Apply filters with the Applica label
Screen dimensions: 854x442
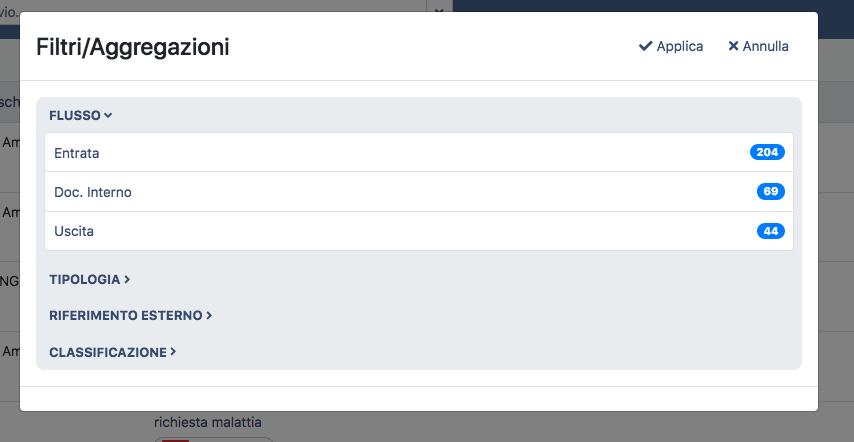point(680,47)
